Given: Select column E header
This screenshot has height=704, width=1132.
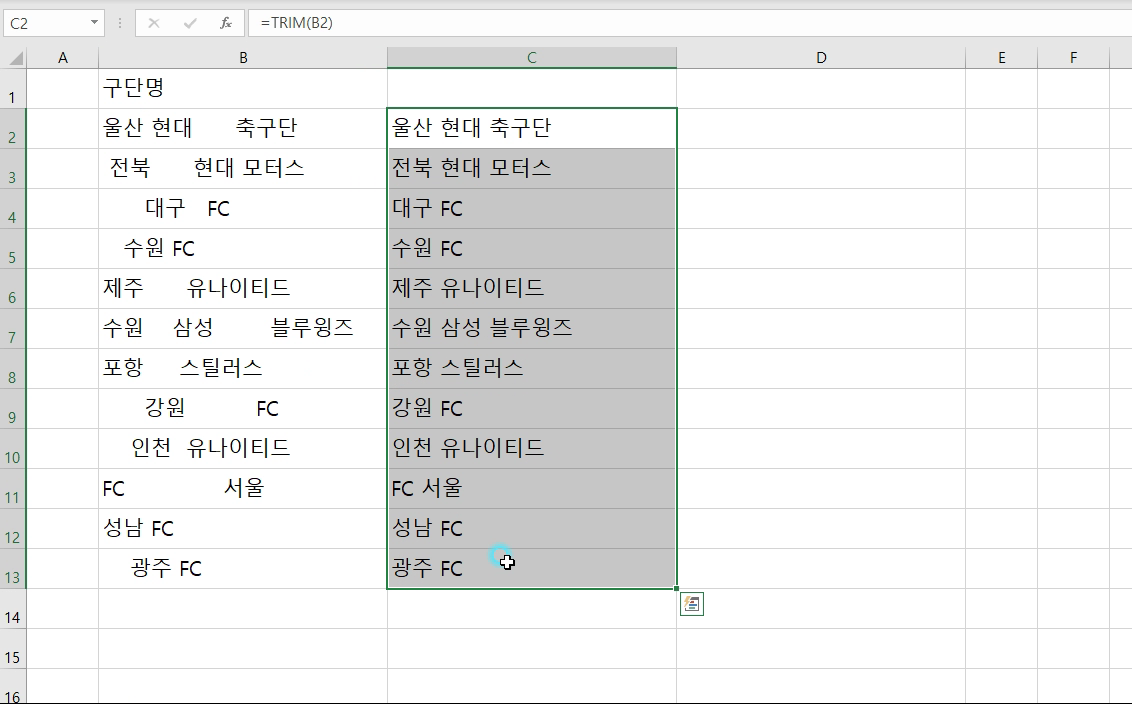Looking at the screenshot, I should 1001,58.
